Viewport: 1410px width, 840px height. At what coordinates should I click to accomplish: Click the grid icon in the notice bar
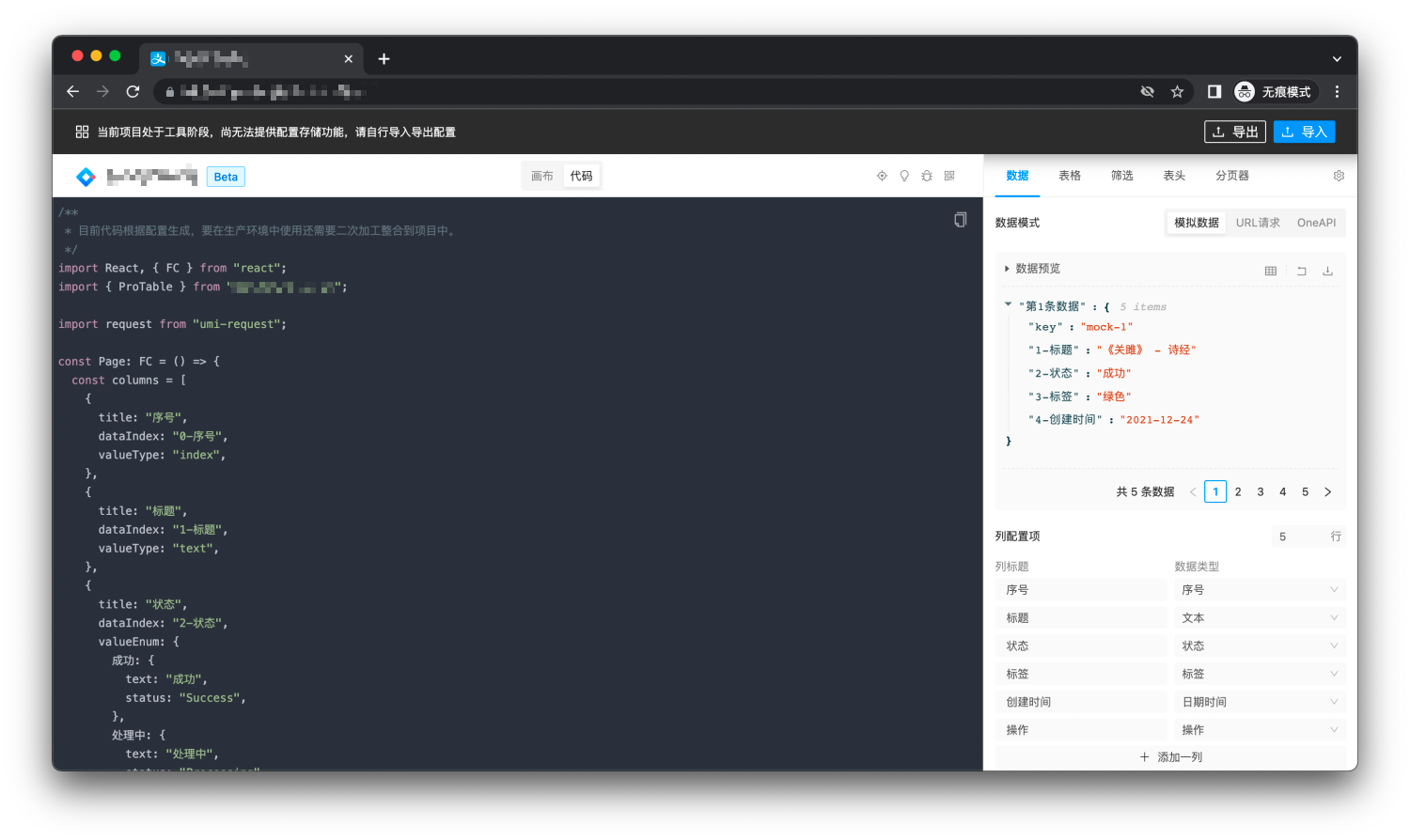82,132
